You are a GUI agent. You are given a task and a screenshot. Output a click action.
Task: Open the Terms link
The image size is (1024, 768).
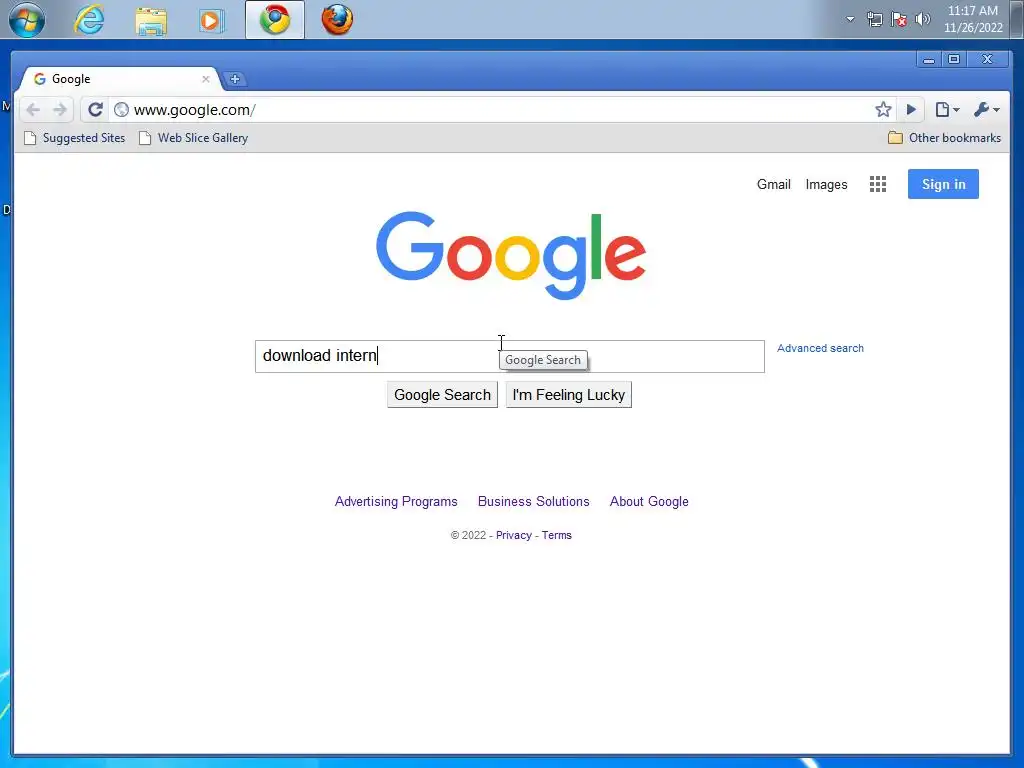coord(556,536)
